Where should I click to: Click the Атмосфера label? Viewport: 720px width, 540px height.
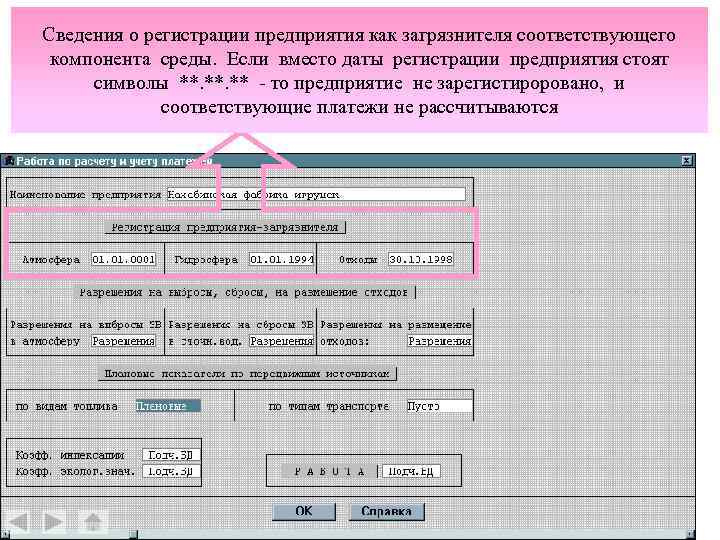coord(51,260)
